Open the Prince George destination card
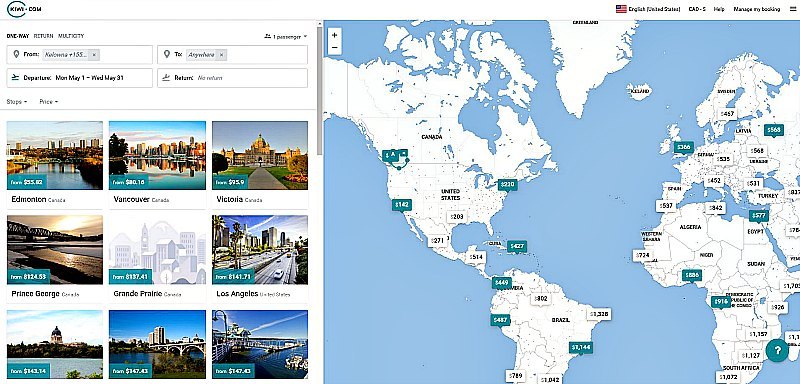Screen dimensions: 800x384 [55, 259]
